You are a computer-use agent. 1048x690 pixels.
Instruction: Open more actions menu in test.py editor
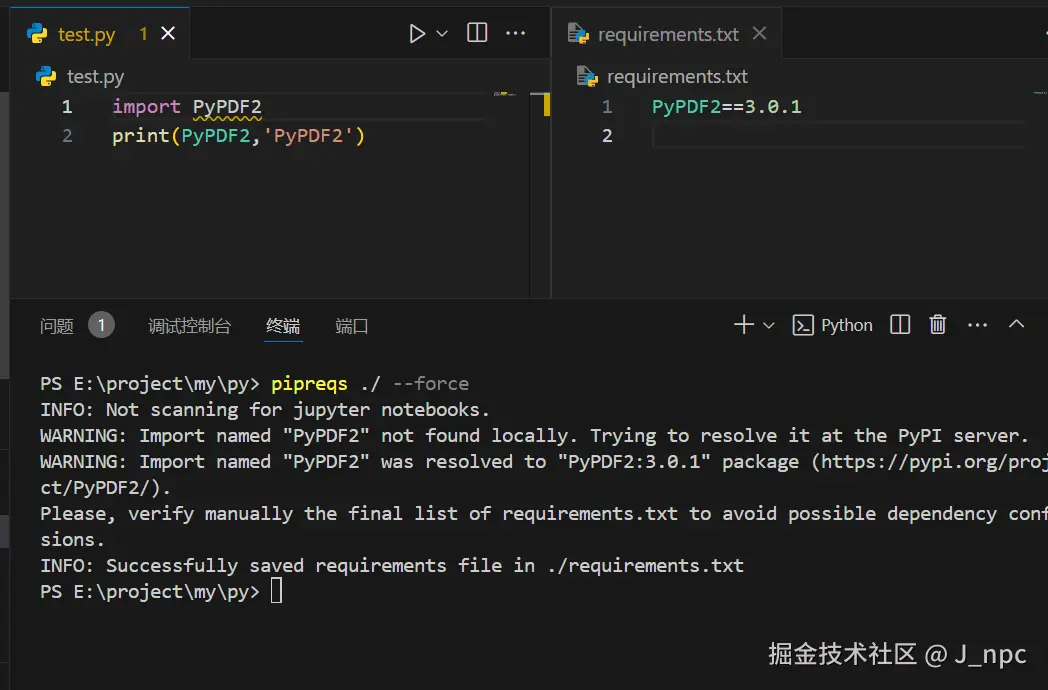point(515,33)
